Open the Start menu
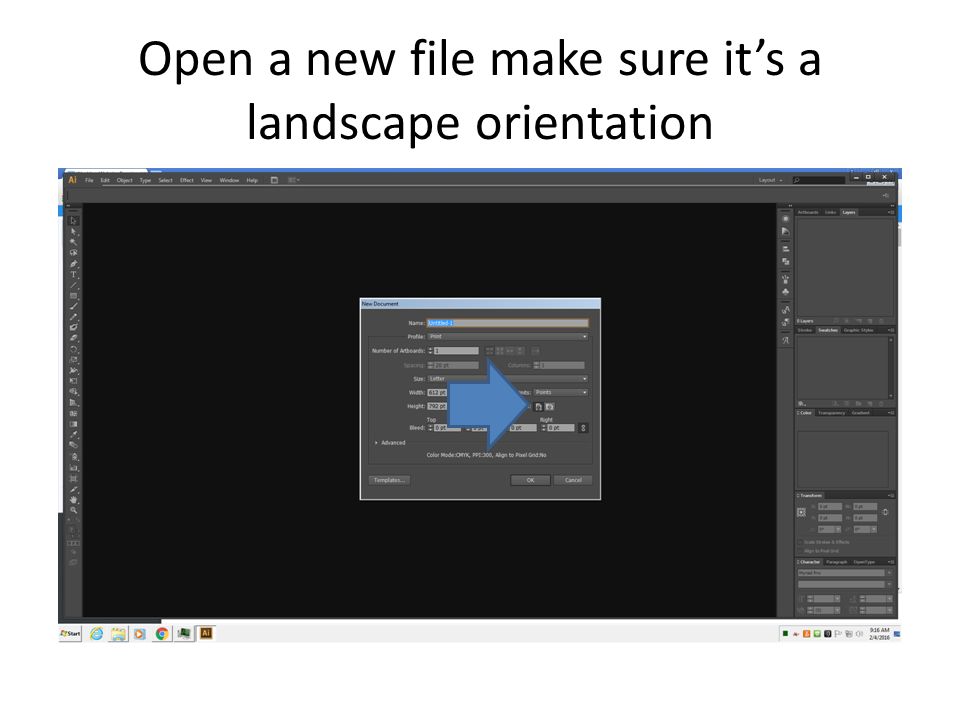 click(x=70, y=634)
